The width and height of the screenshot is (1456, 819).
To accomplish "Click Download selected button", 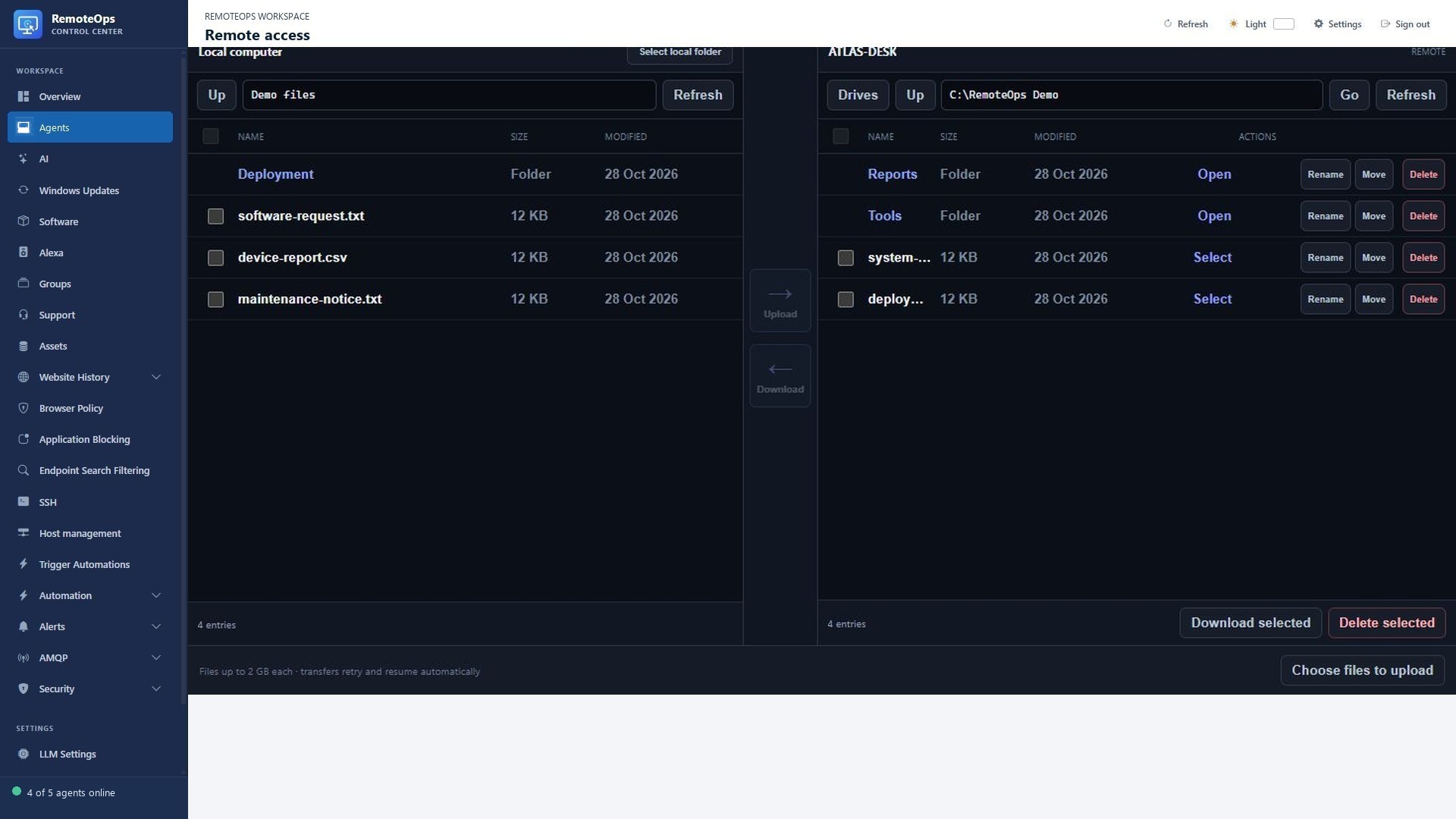I will [x=1250, y=623].
